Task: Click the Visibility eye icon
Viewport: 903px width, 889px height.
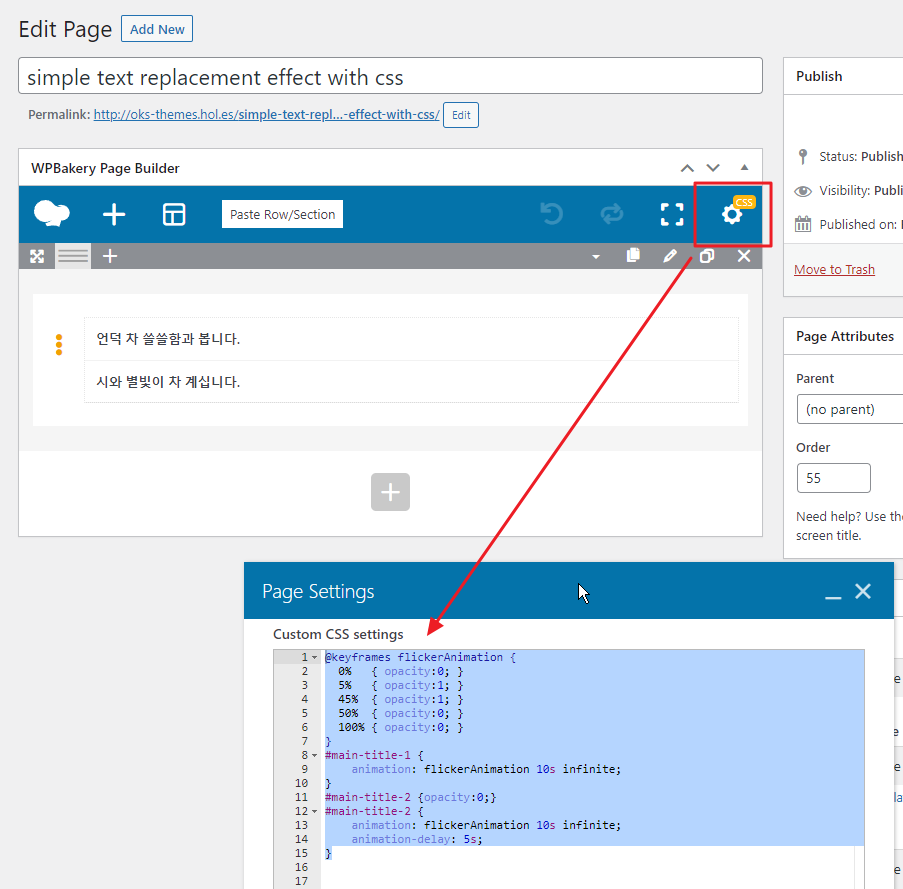Action: (x=803, y=191)
